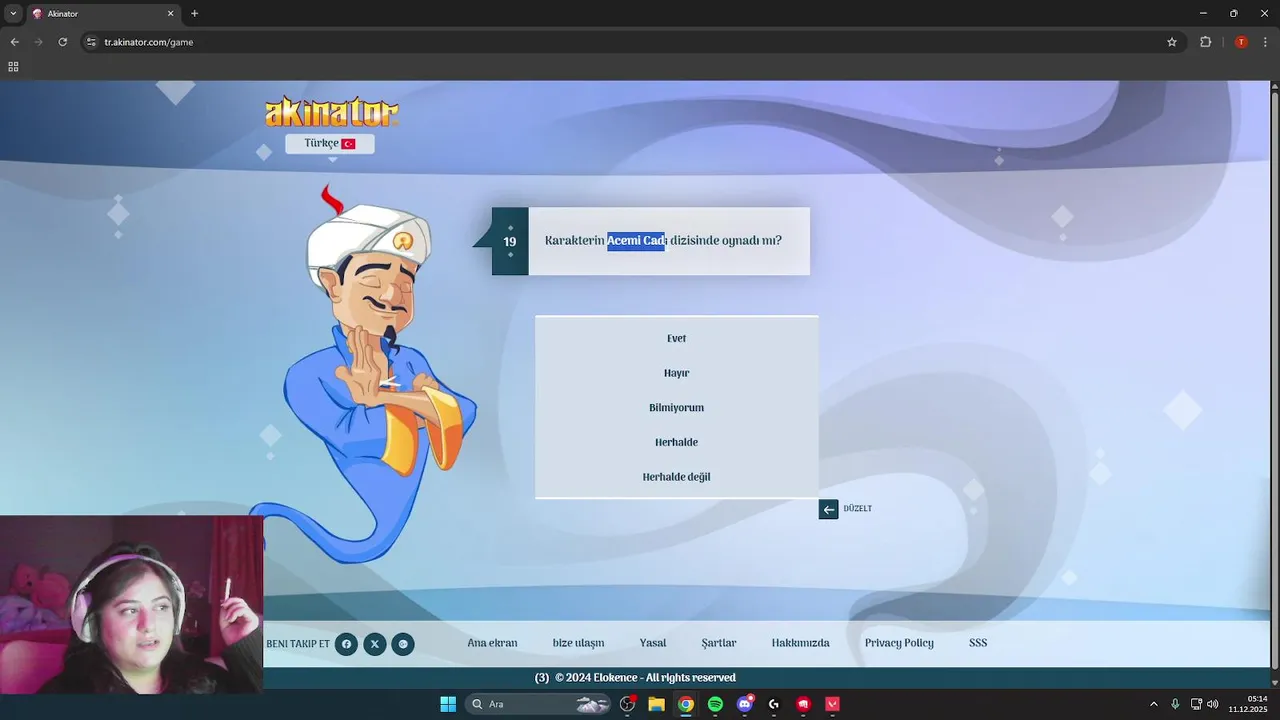The width and height of the screenshot is (1280, 720).
Task: Click the DÜZELT correction label
Action: [x=858, y=509]
